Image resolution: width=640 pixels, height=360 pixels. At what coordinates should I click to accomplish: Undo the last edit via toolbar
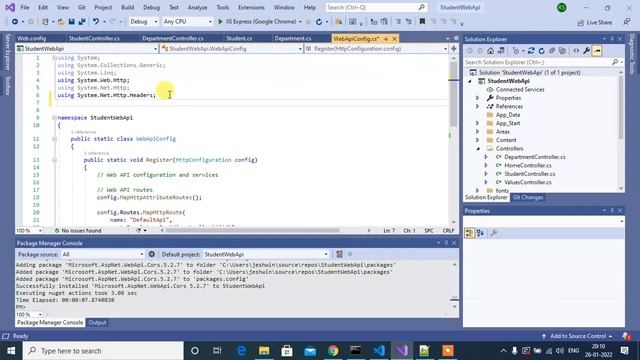click(96, 22)
